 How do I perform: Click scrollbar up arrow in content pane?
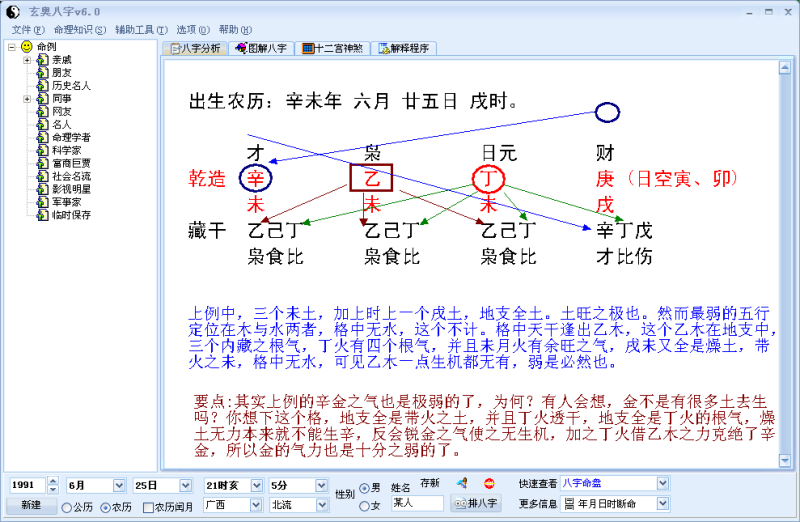point(785,67)
